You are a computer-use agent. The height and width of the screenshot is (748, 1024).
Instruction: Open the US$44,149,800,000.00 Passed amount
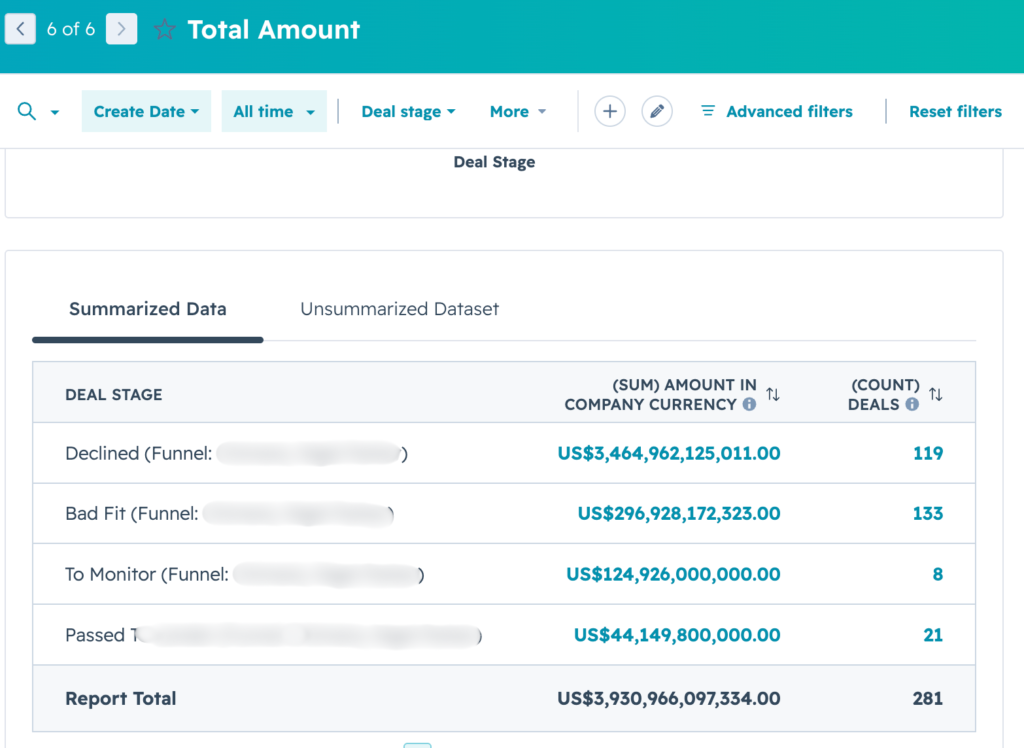(677, 635)
